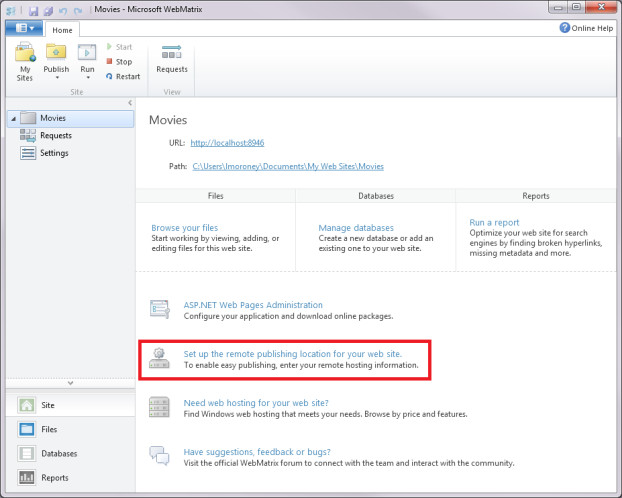The image size is (622, 498).
Task: Expand the Publish dropdown arrow
Action: (57, 78)
